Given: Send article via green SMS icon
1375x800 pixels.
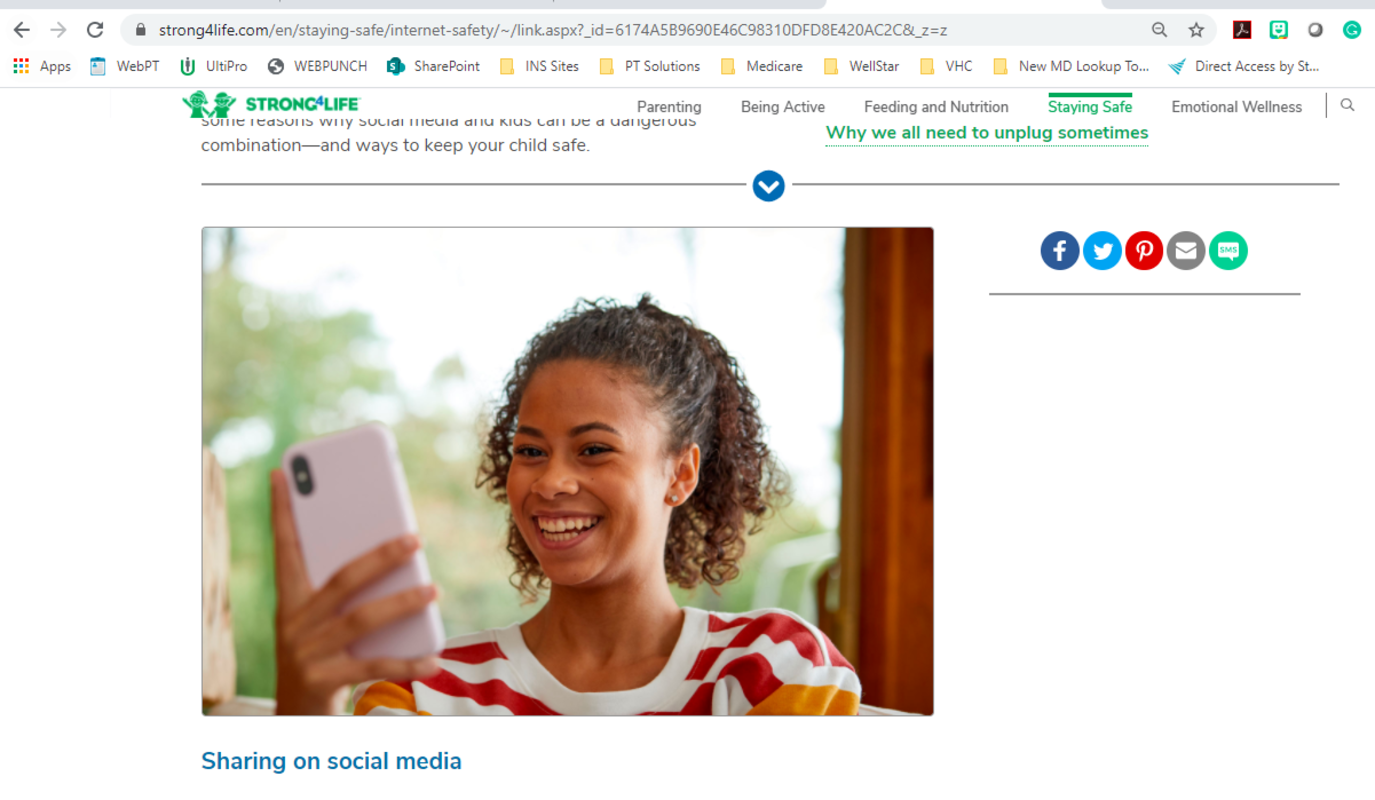Looking at the screenshot, I should pyautogui.click(x=1228, y=251).
